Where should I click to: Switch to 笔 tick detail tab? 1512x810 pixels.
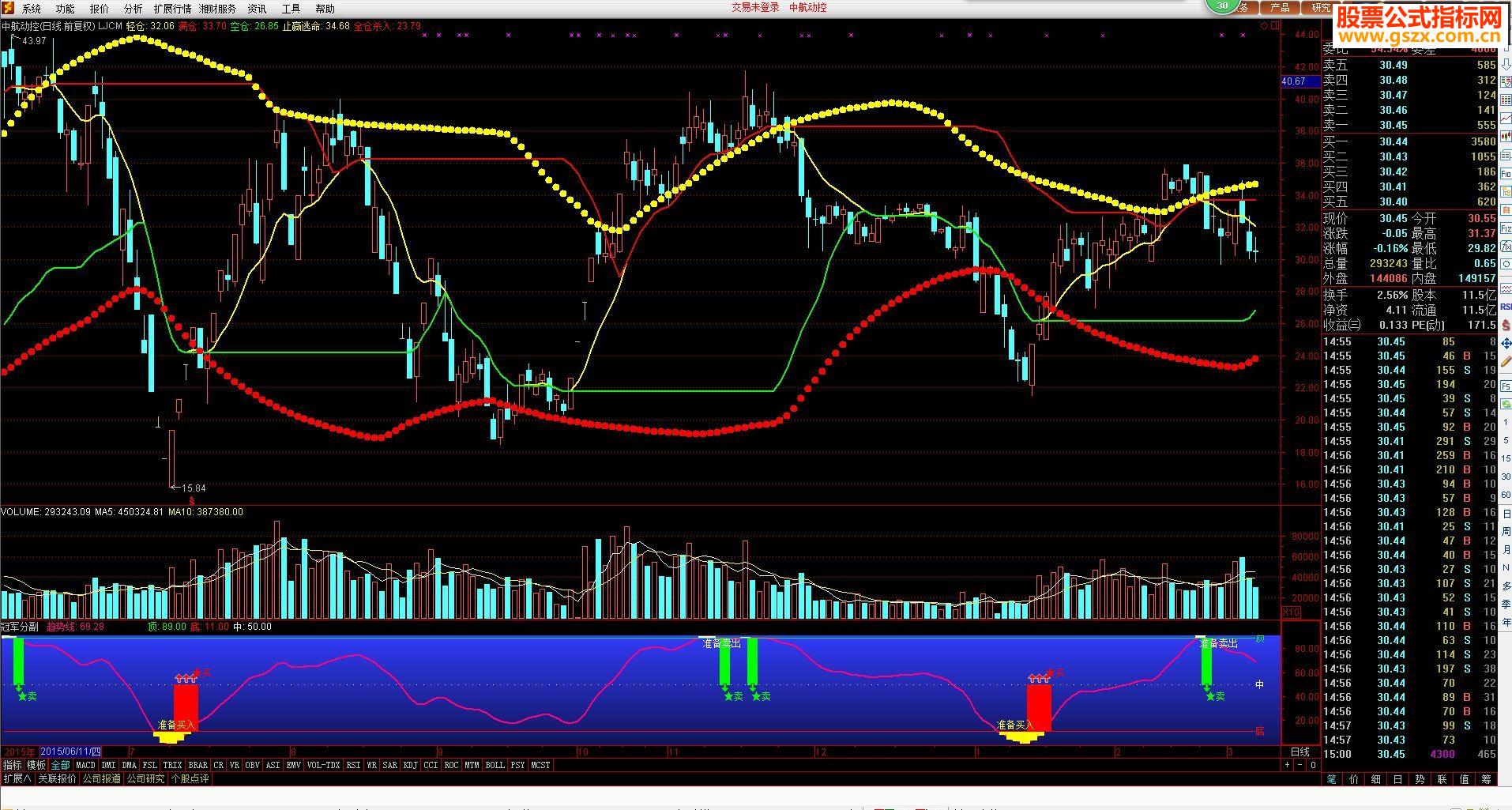coord(1332,779)
